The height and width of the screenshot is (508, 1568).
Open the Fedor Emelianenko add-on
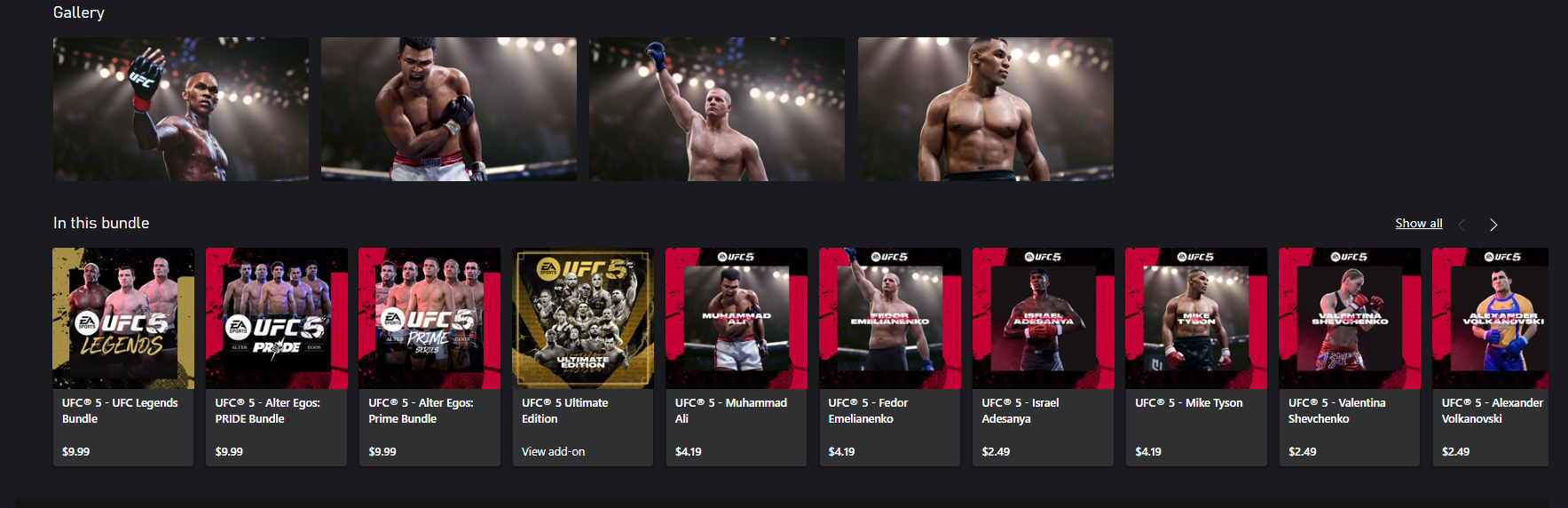tap(889, 356)
